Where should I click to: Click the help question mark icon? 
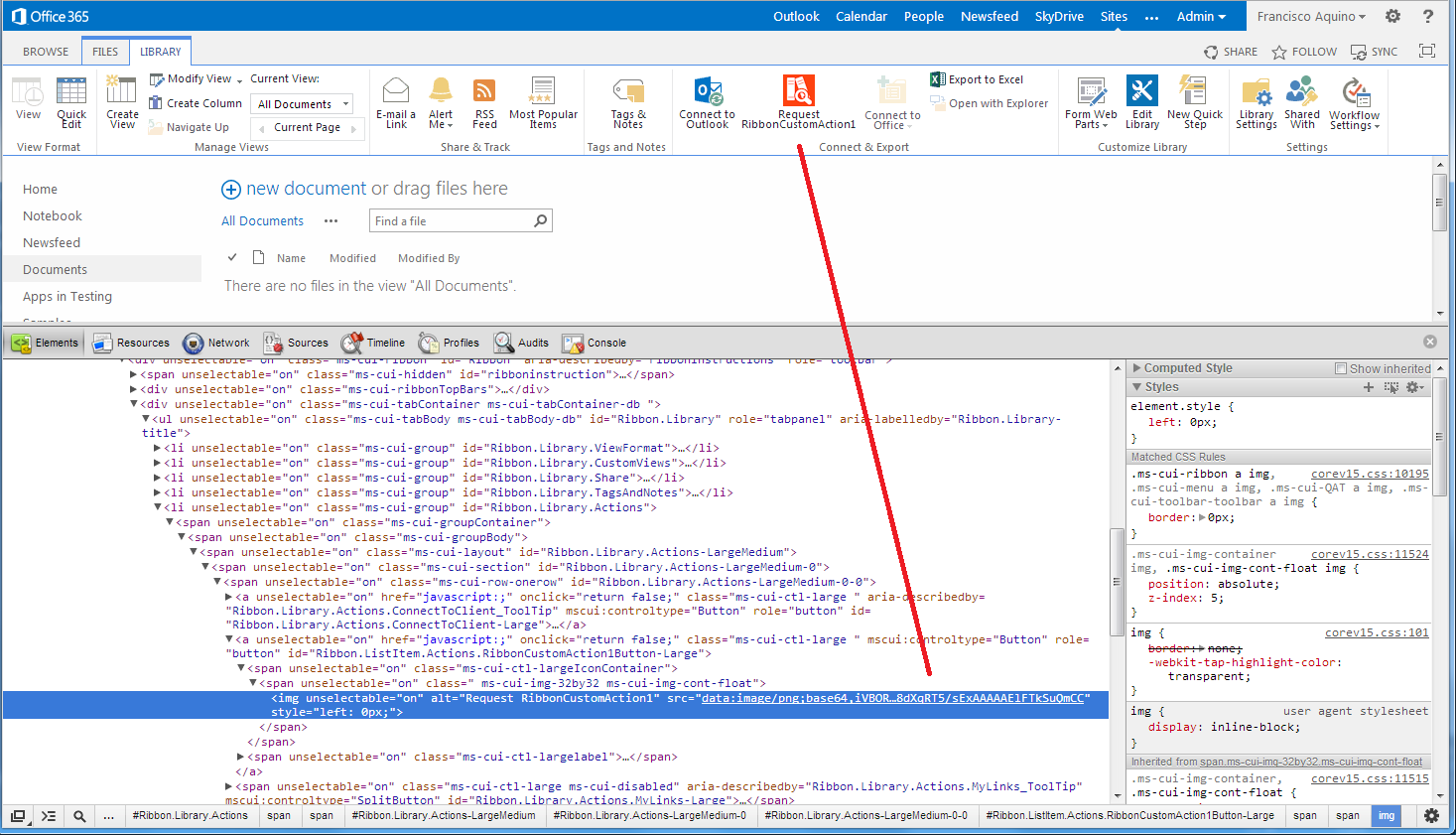point(1428,16)
